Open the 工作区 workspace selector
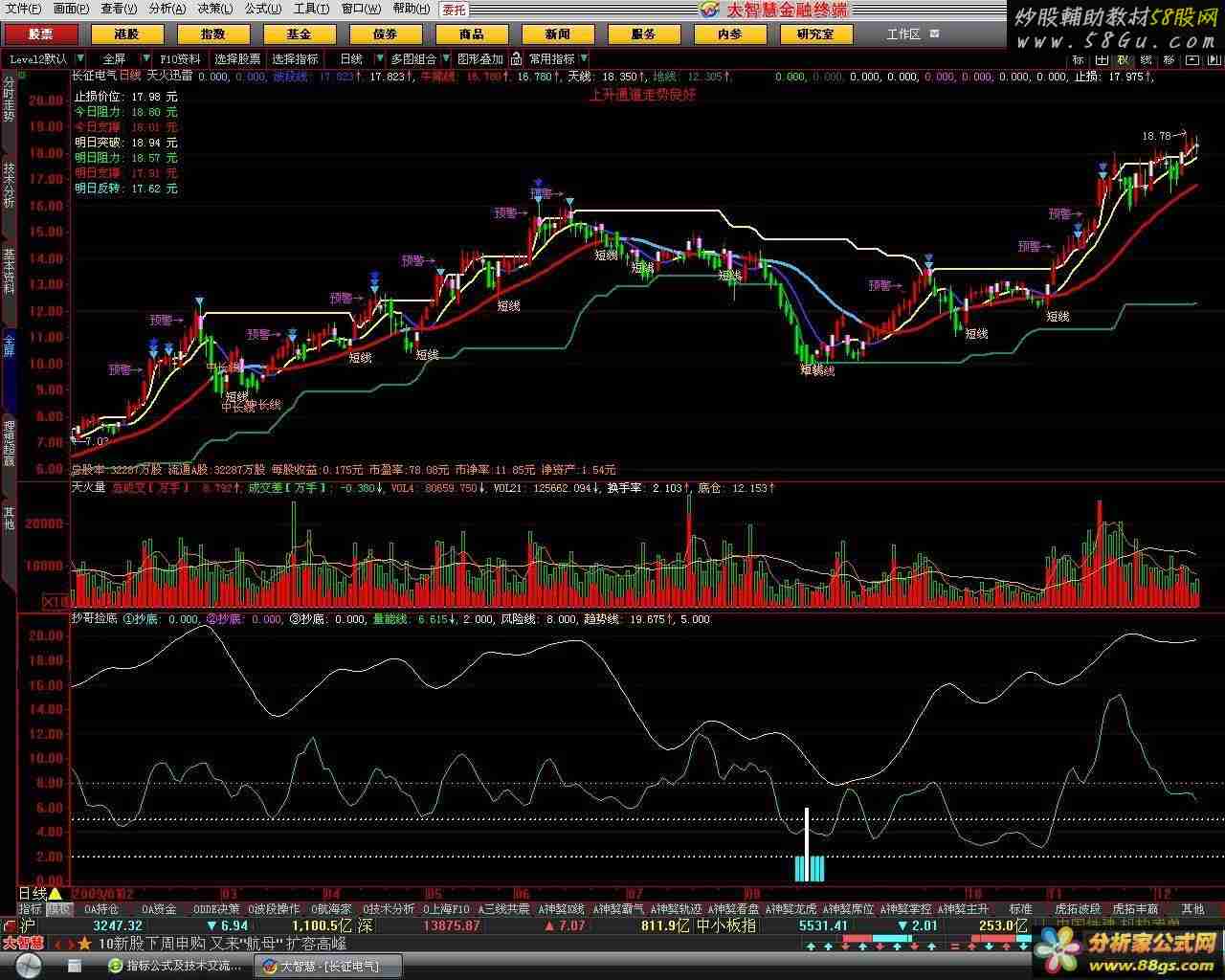The width and height of the screenshot is (1225, 980). tap(903, 33)
